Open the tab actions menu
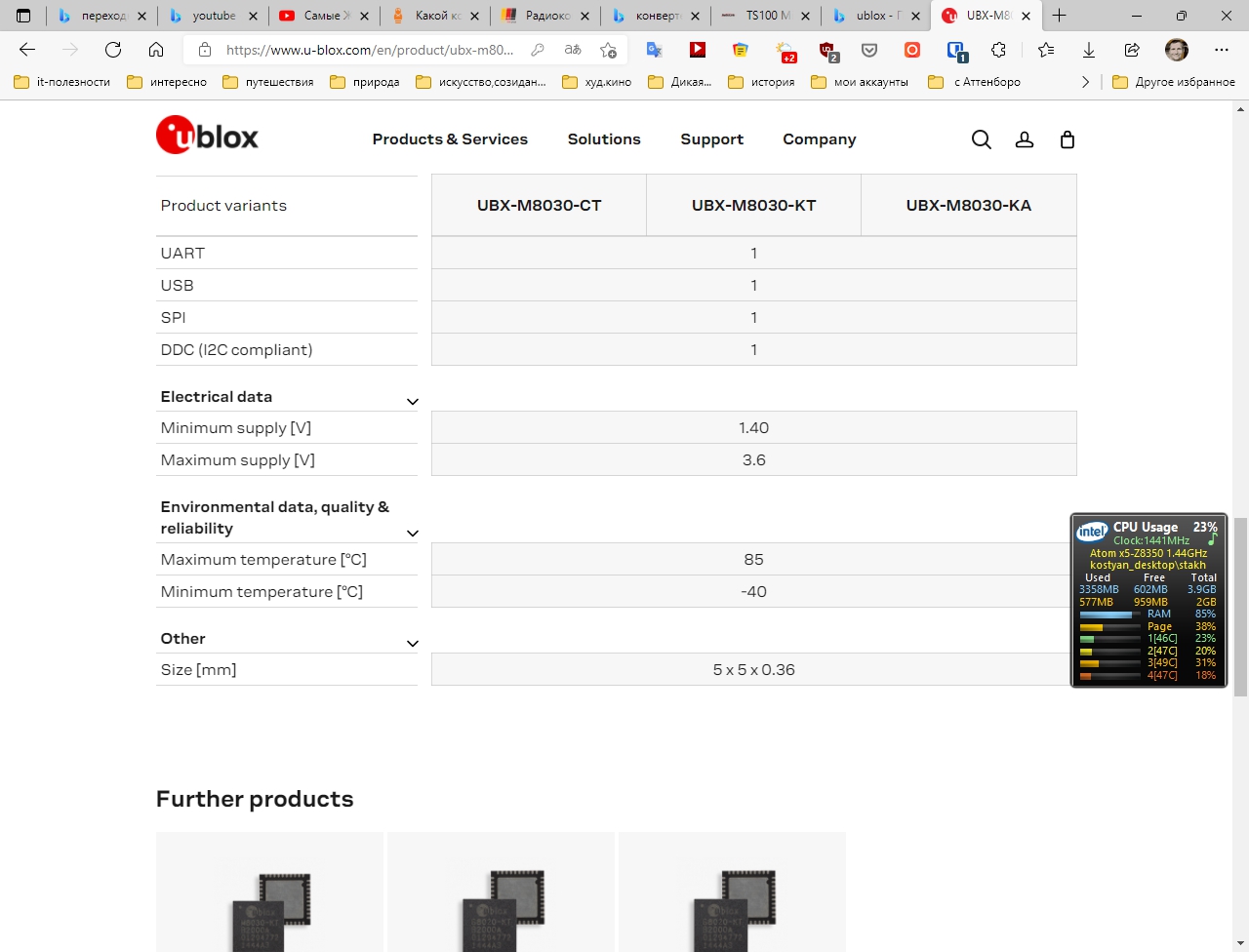This screenshot has width=1249, height=952. (23, 16)
